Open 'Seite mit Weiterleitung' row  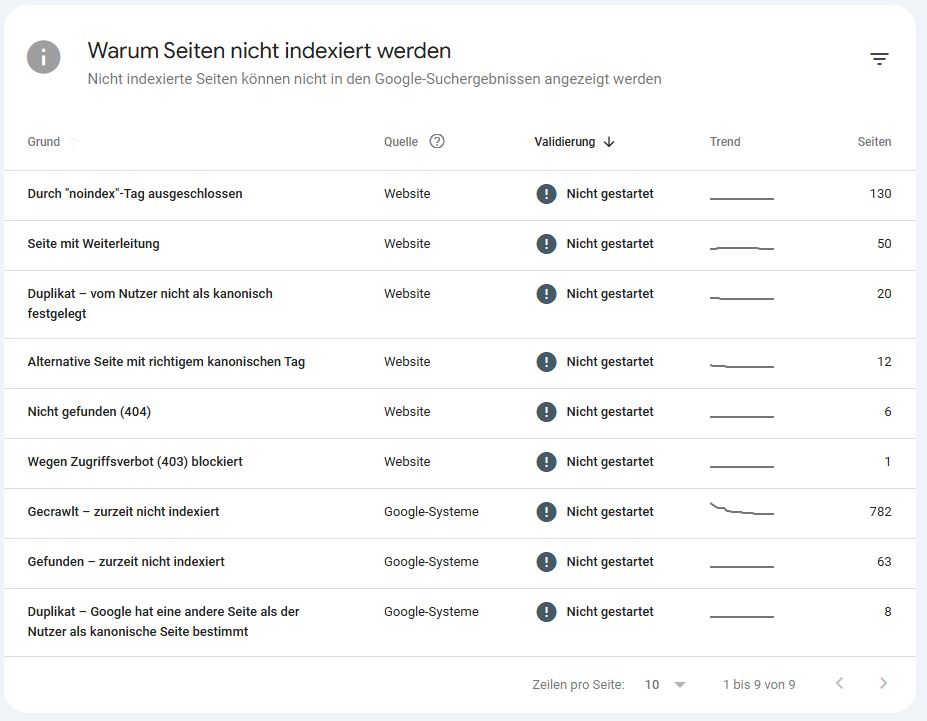(x=94, y=244)
